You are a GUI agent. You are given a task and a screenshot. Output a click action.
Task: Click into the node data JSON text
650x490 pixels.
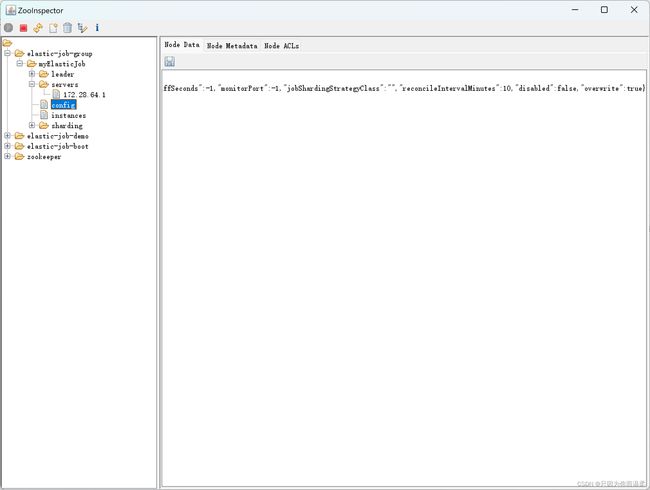[404, 88]
